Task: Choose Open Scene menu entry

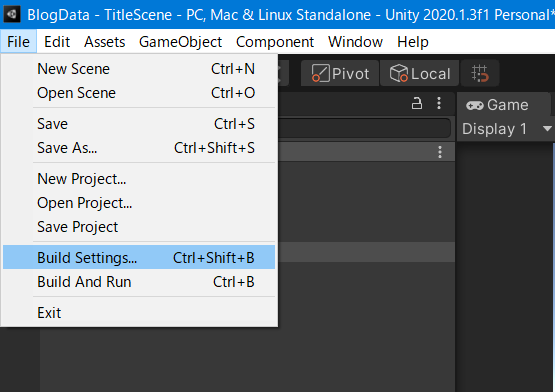Action: tap(139, 93)
